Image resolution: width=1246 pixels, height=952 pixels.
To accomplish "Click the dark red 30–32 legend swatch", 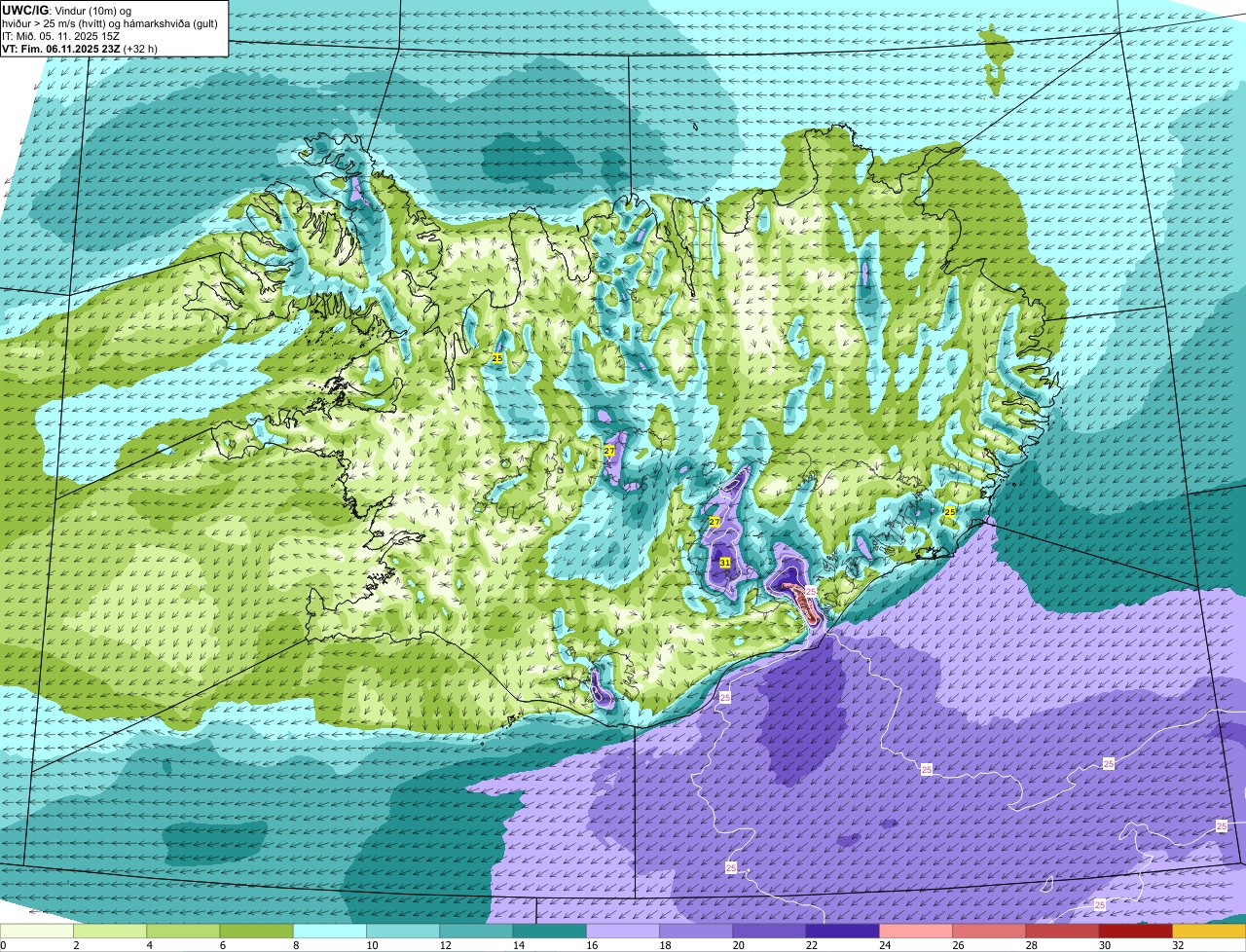I will pyautogui.click(x=1135, y=932).
